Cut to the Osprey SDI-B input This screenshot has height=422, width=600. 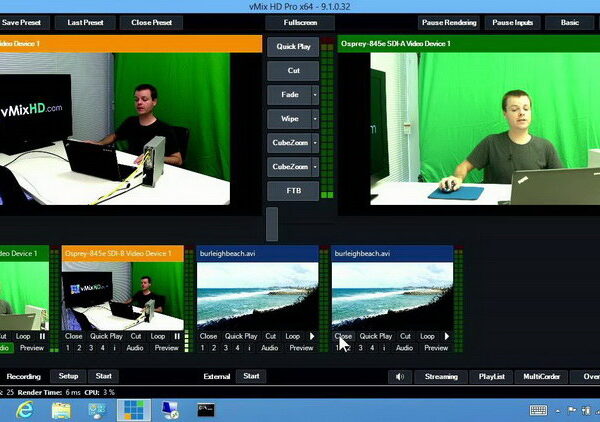pos(136,336)
